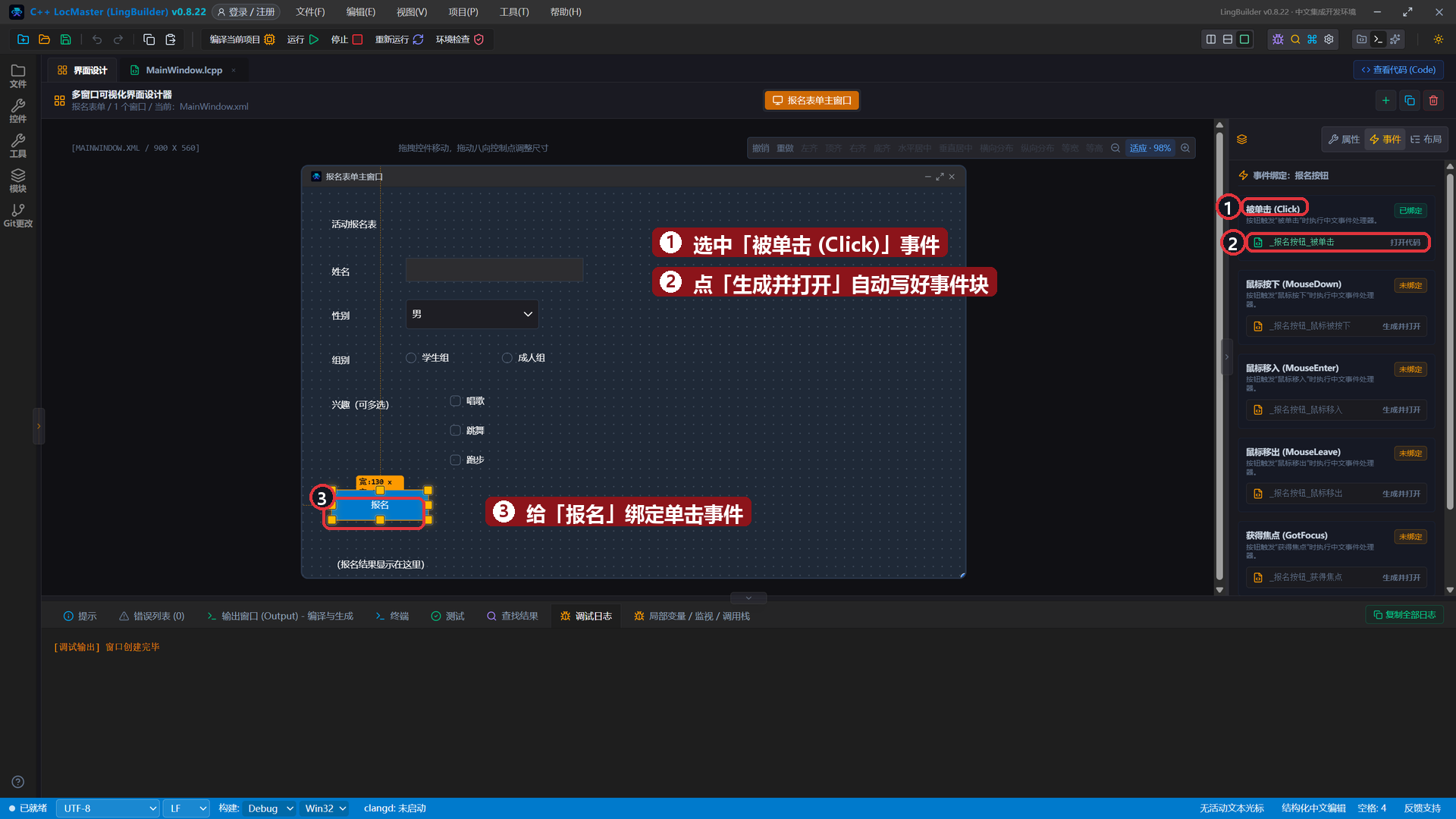Open the 模块 sidebar panel
Screen dimensions: 1456x819
coord(18,180)
